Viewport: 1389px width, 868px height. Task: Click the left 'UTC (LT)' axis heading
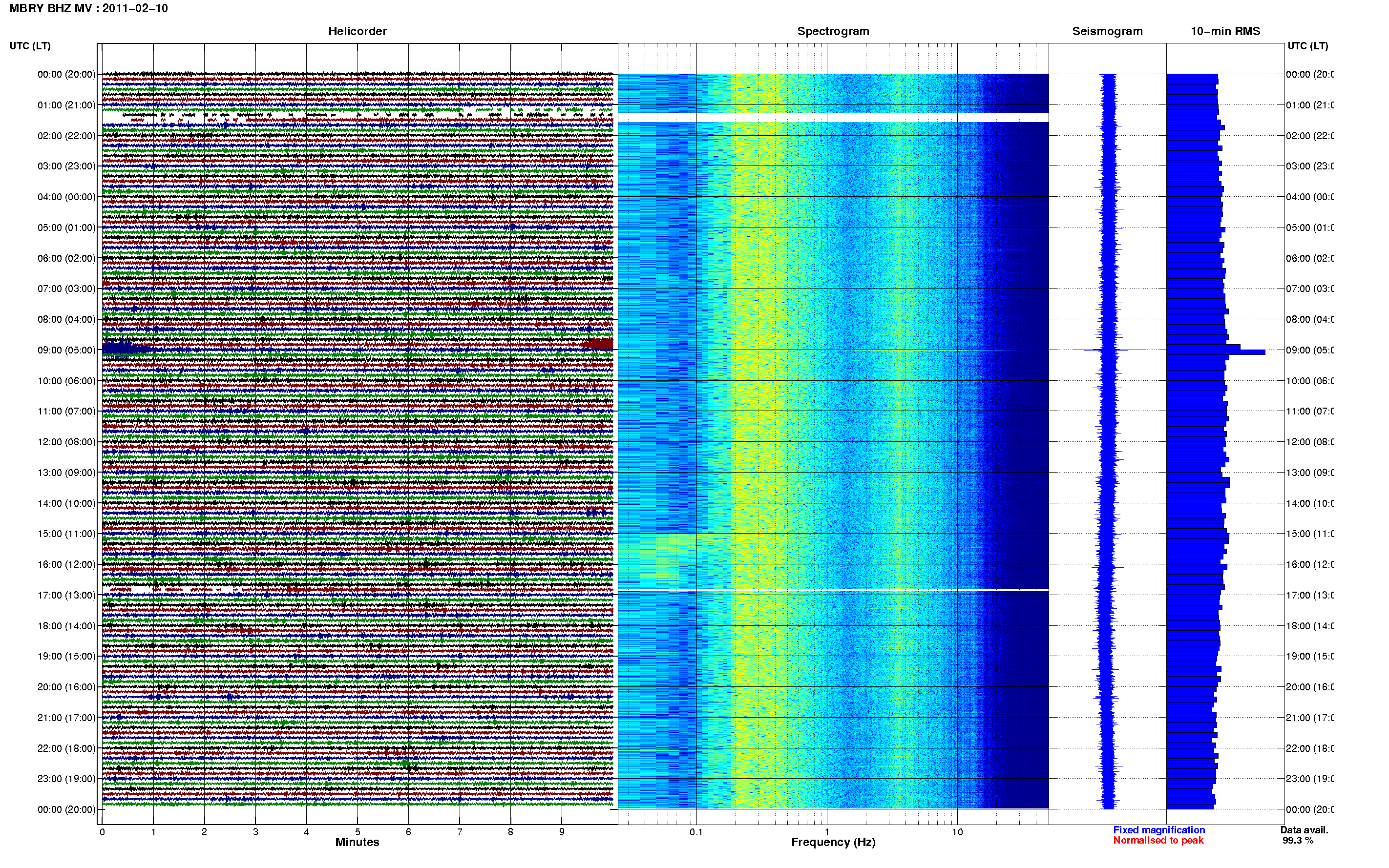click(x=30, y=46)
